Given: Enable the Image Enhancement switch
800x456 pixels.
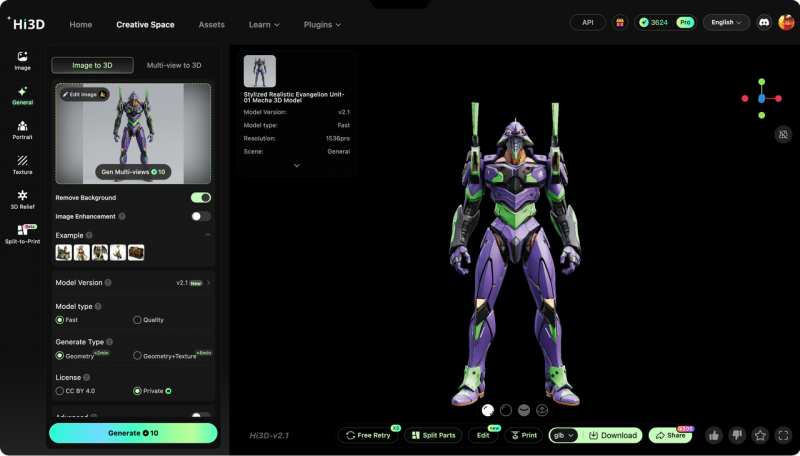Looking at the screenshot, I should point(201,216).
